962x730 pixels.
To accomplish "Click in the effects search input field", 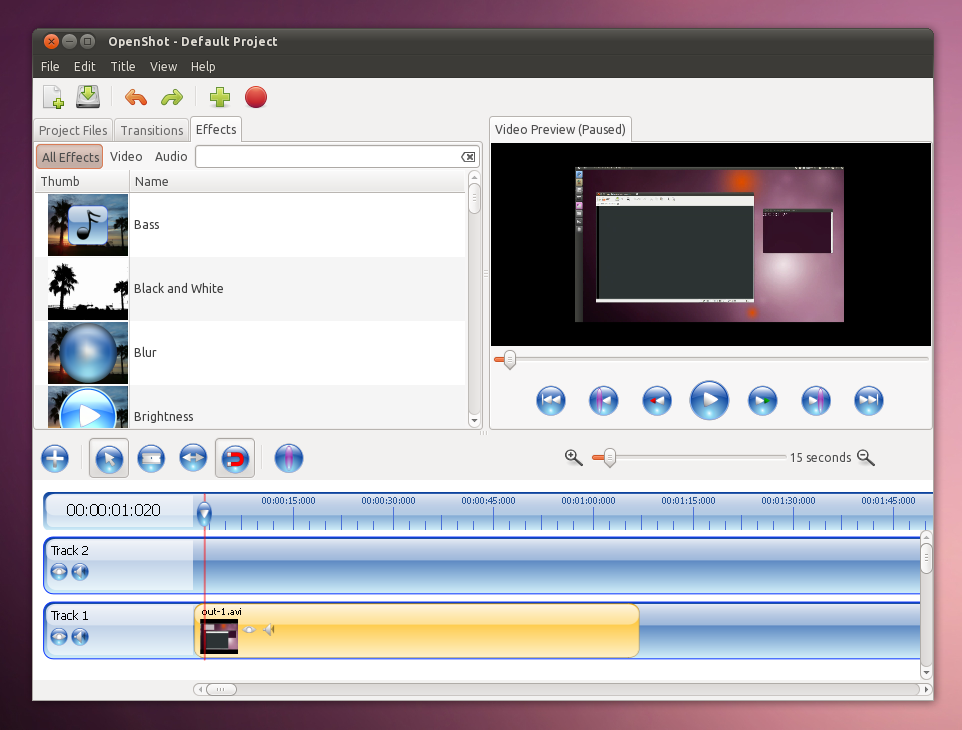I will coord(328,157).
